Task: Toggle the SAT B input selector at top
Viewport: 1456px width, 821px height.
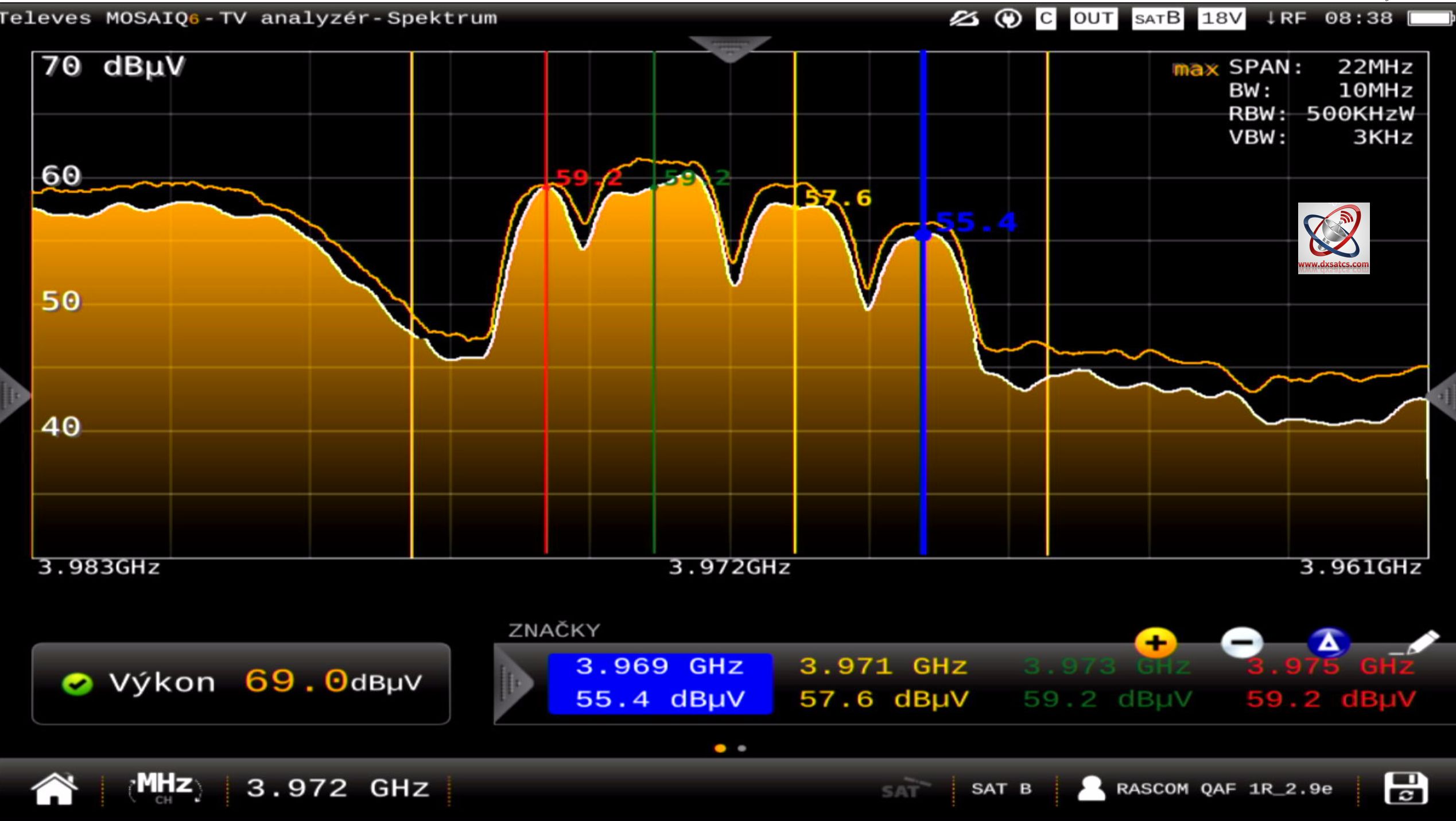Action: [1157, 18]
